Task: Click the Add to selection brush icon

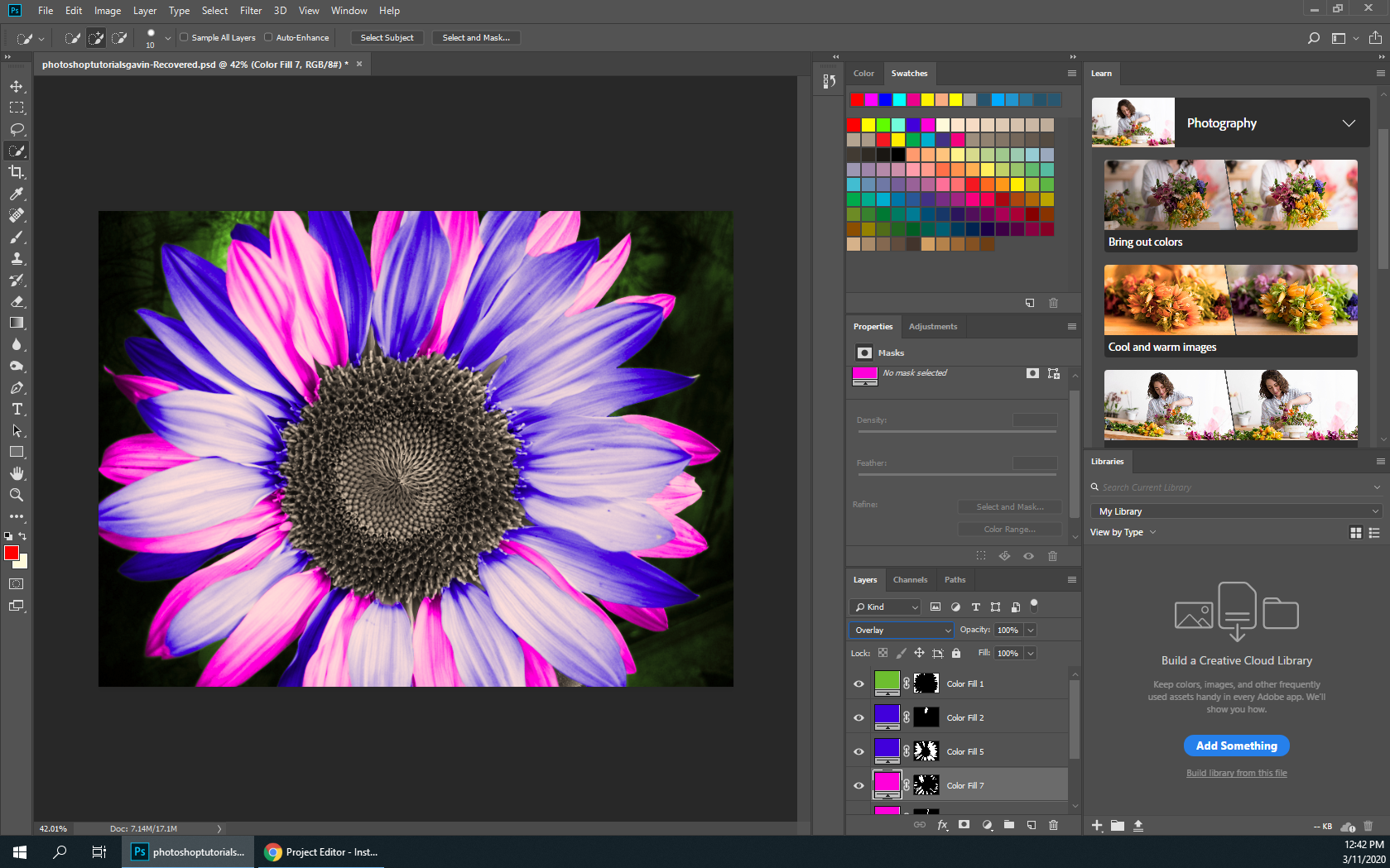Action: 96,38
